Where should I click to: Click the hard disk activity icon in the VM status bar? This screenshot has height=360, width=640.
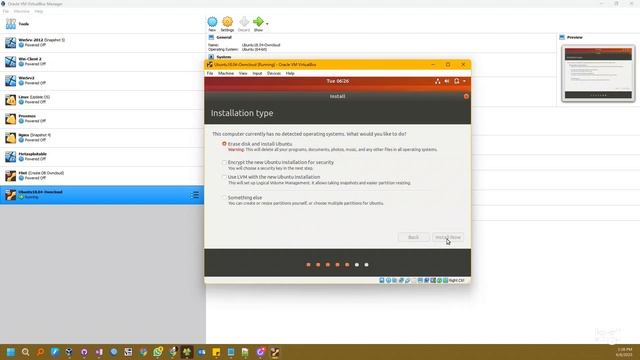(x=382, y=280)
